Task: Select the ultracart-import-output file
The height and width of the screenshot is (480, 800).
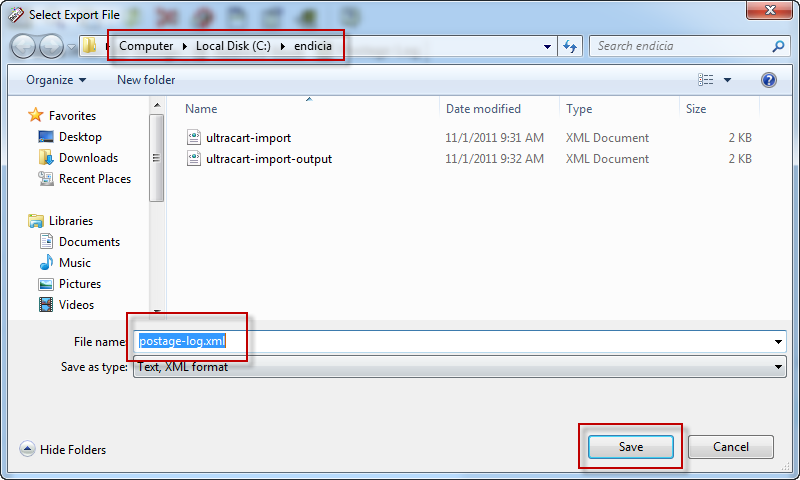Action: (x=269, y=159)
